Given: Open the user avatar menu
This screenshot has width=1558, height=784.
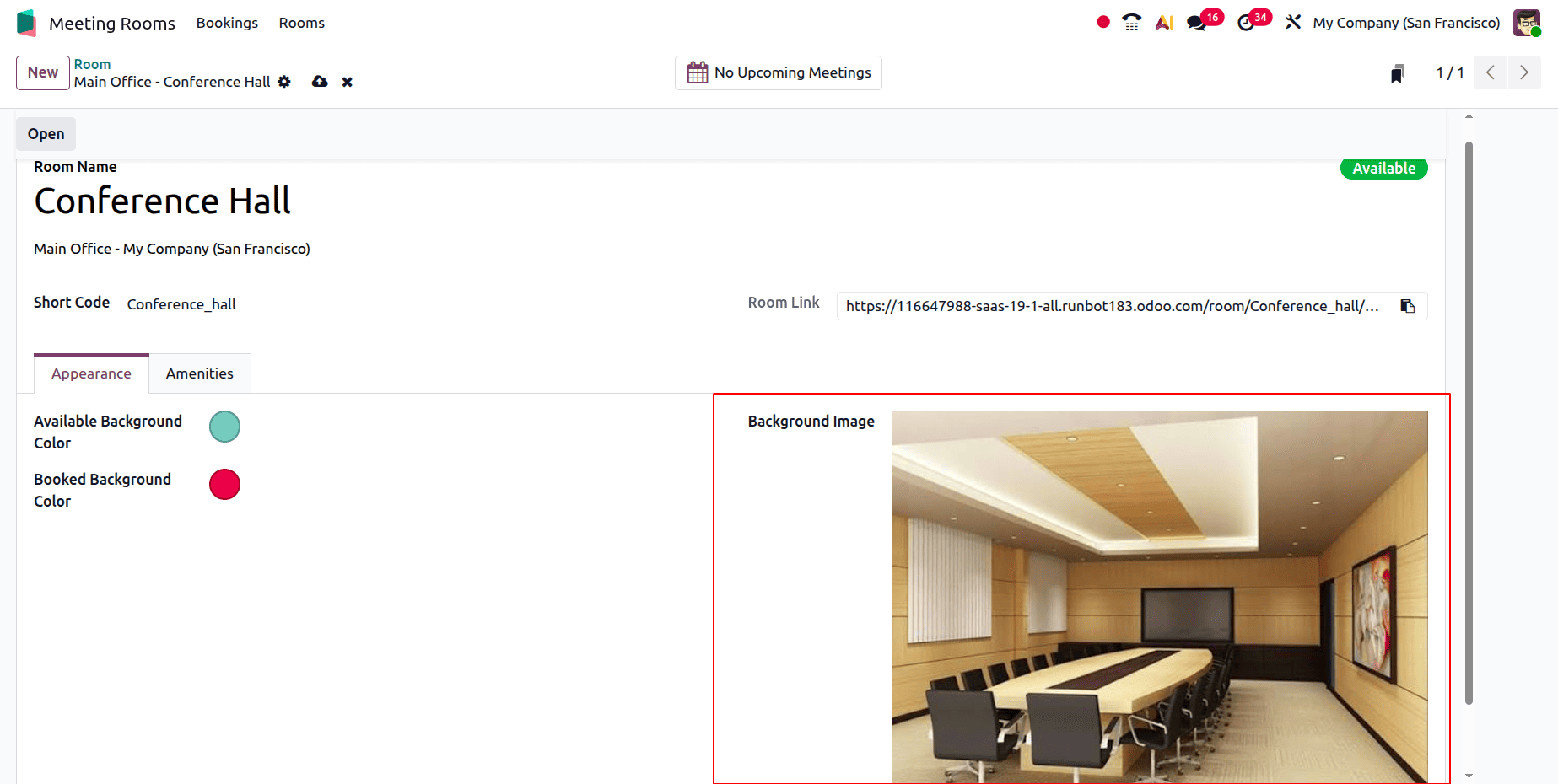Looking at the screenshot, I should 1527,23.
